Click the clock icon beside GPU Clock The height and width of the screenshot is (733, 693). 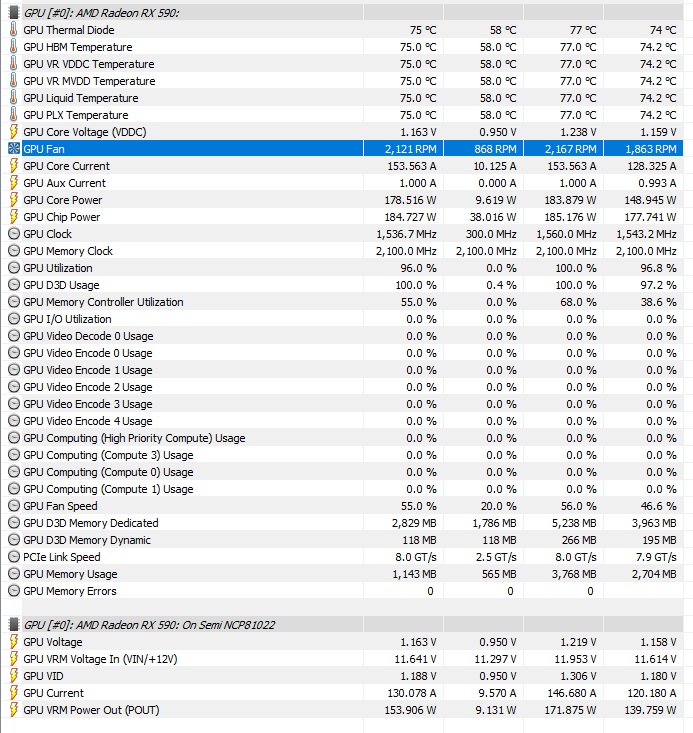(14, 234)
